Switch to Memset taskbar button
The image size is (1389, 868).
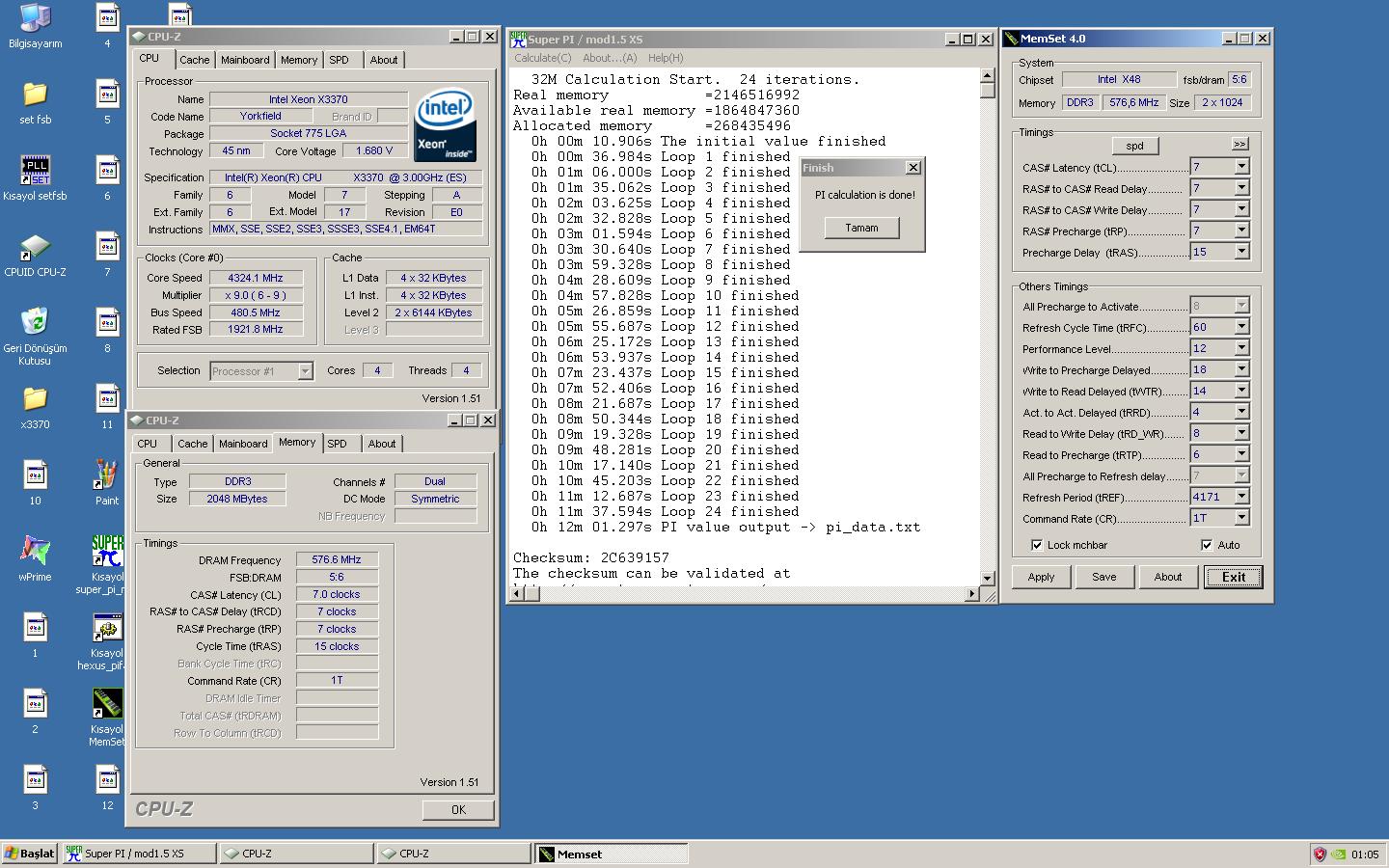(611, 854)
